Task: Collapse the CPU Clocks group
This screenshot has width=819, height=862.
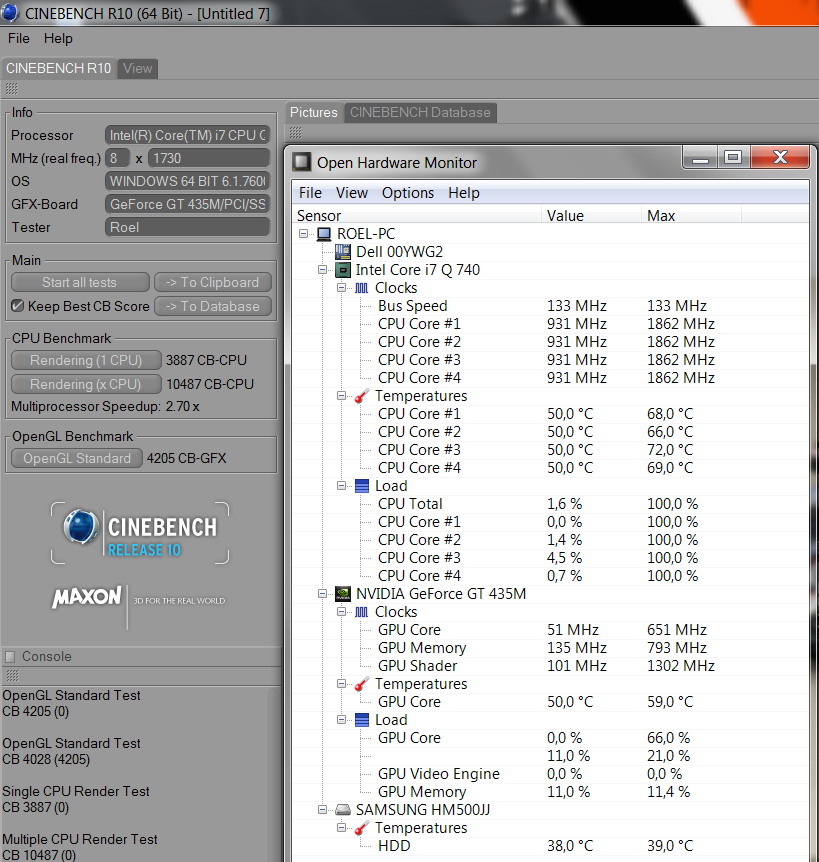Action: click(341, 288)
